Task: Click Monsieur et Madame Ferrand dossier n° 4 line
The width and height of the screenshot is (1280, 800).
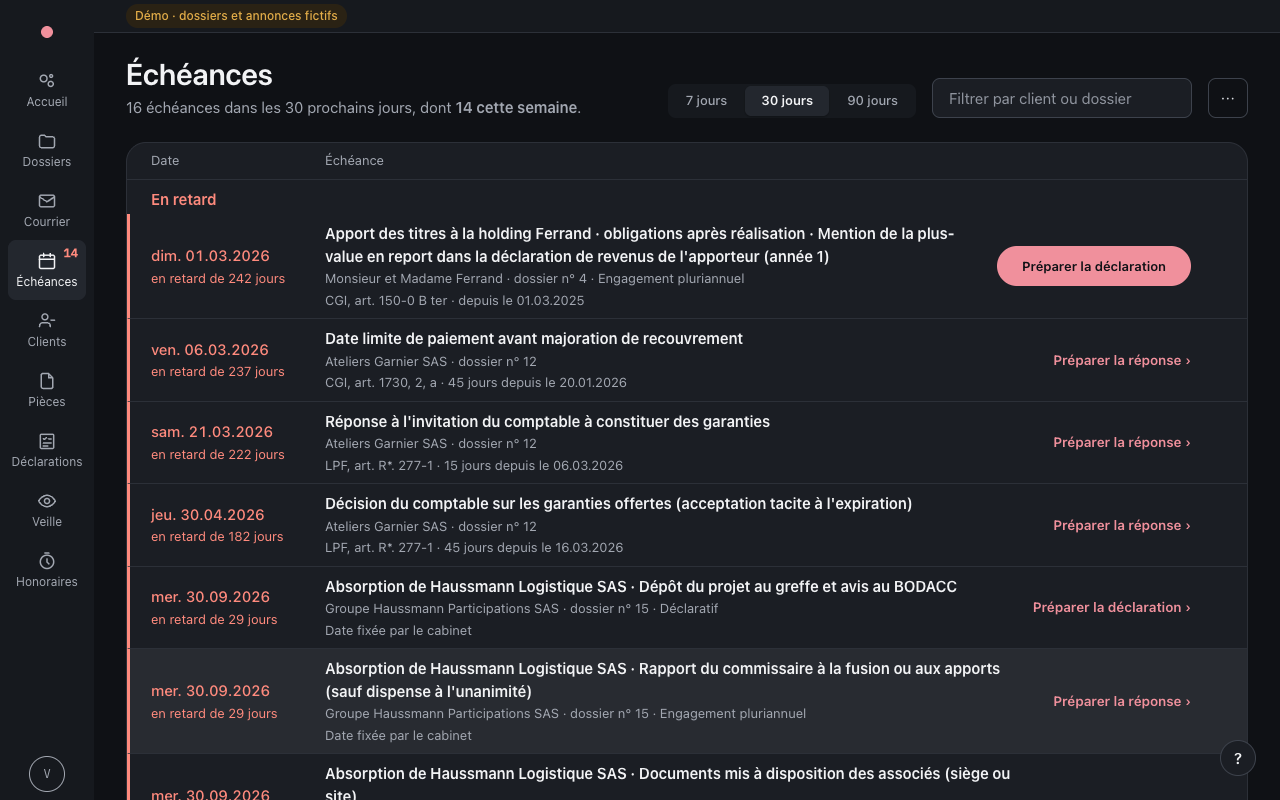Action: coord(534,279)
